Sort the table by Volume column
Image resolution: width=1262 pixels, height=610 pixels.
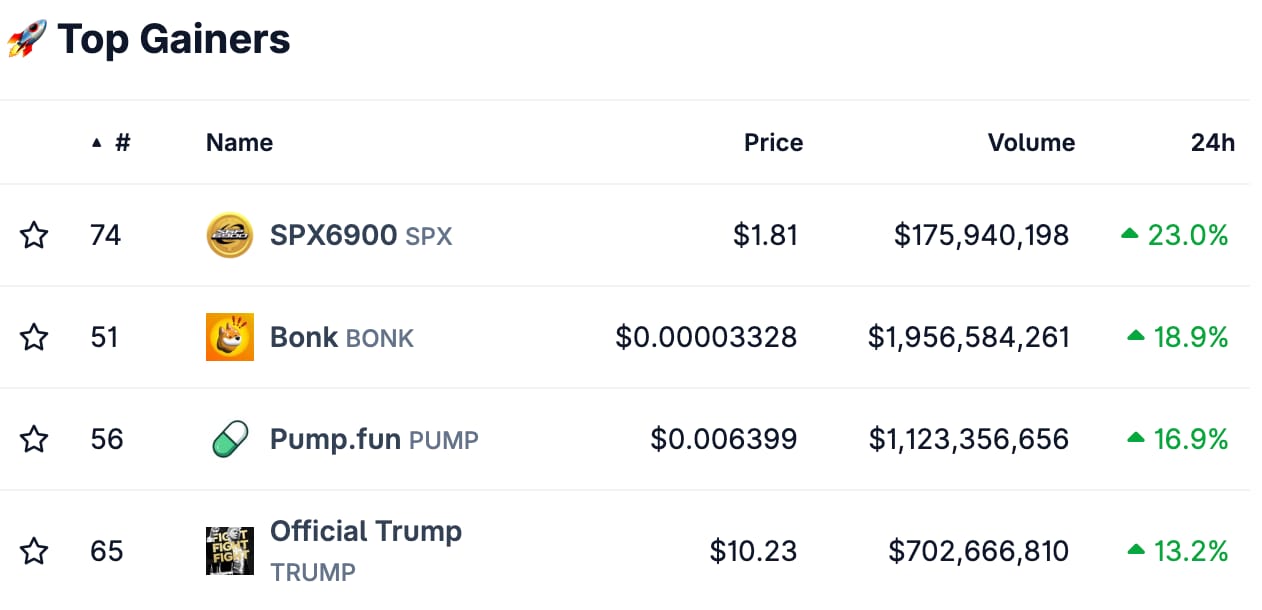pyautogui.click(x=1031, y=143)
